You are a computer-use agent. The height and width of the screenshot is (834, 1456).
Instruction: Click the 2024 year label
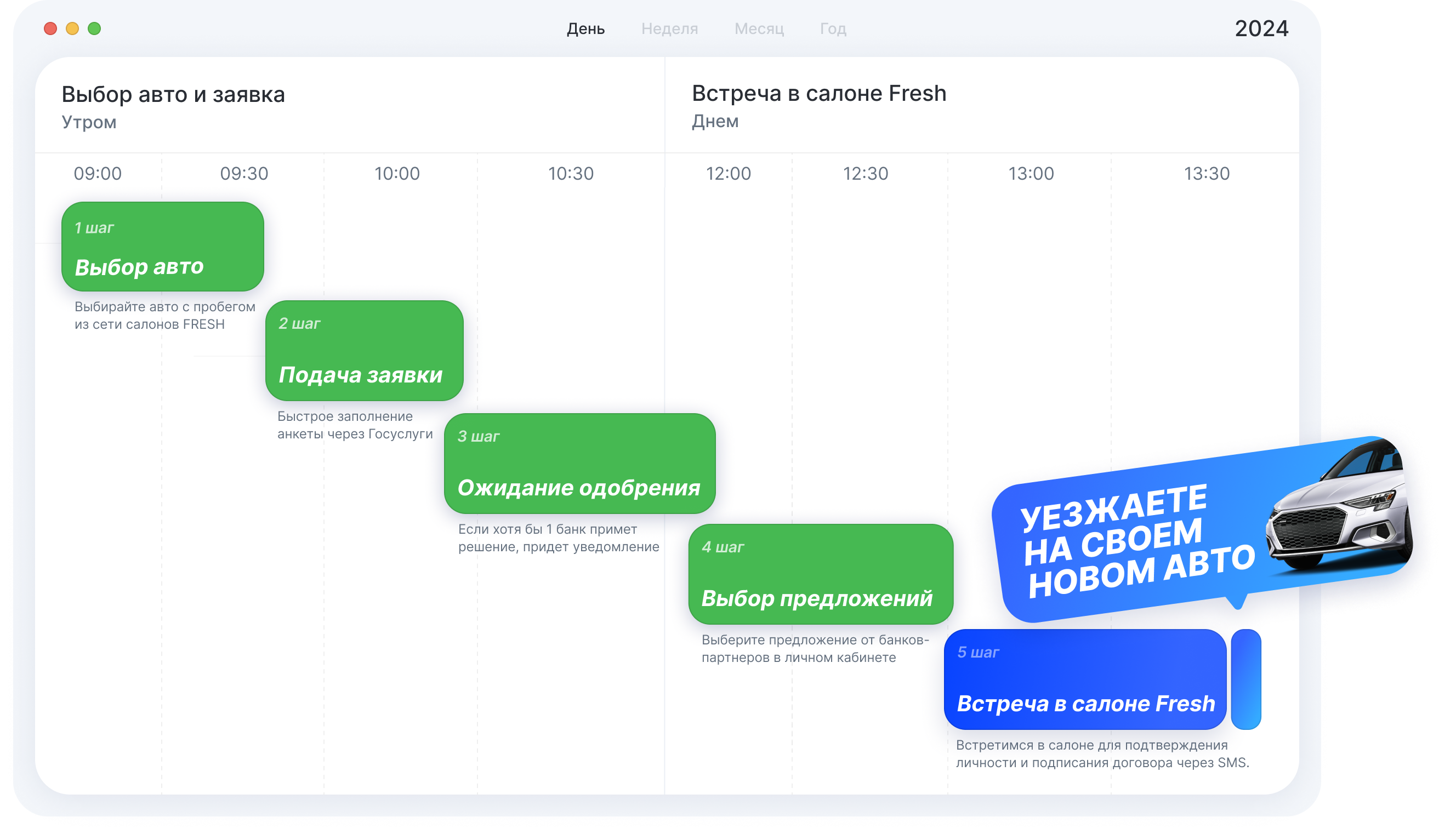point(1261,28)
